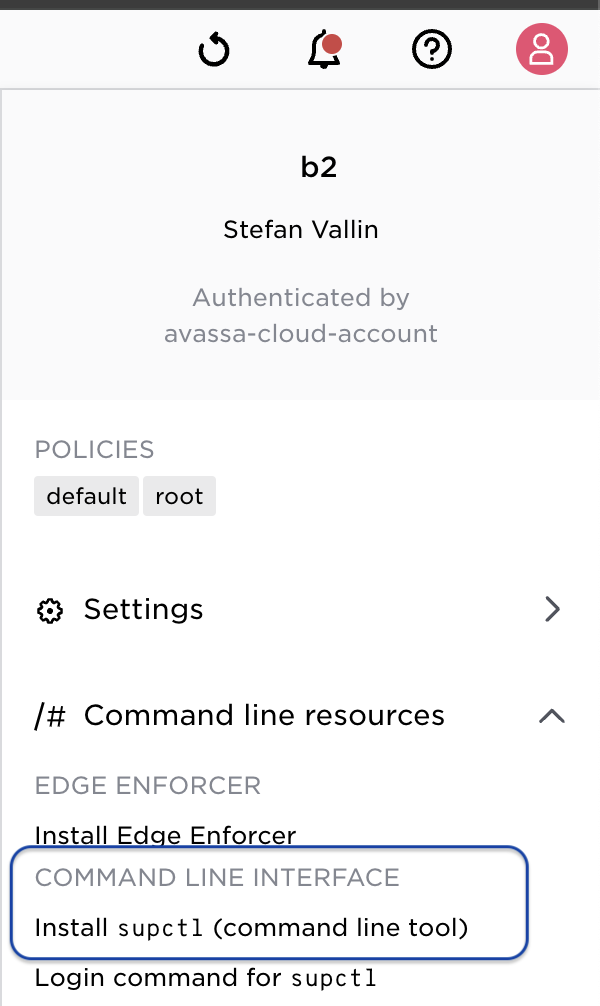The width and height of the screenshot is (600, 1006).
Task: Click the help question mark icon
Action: (x=432, y=49)
